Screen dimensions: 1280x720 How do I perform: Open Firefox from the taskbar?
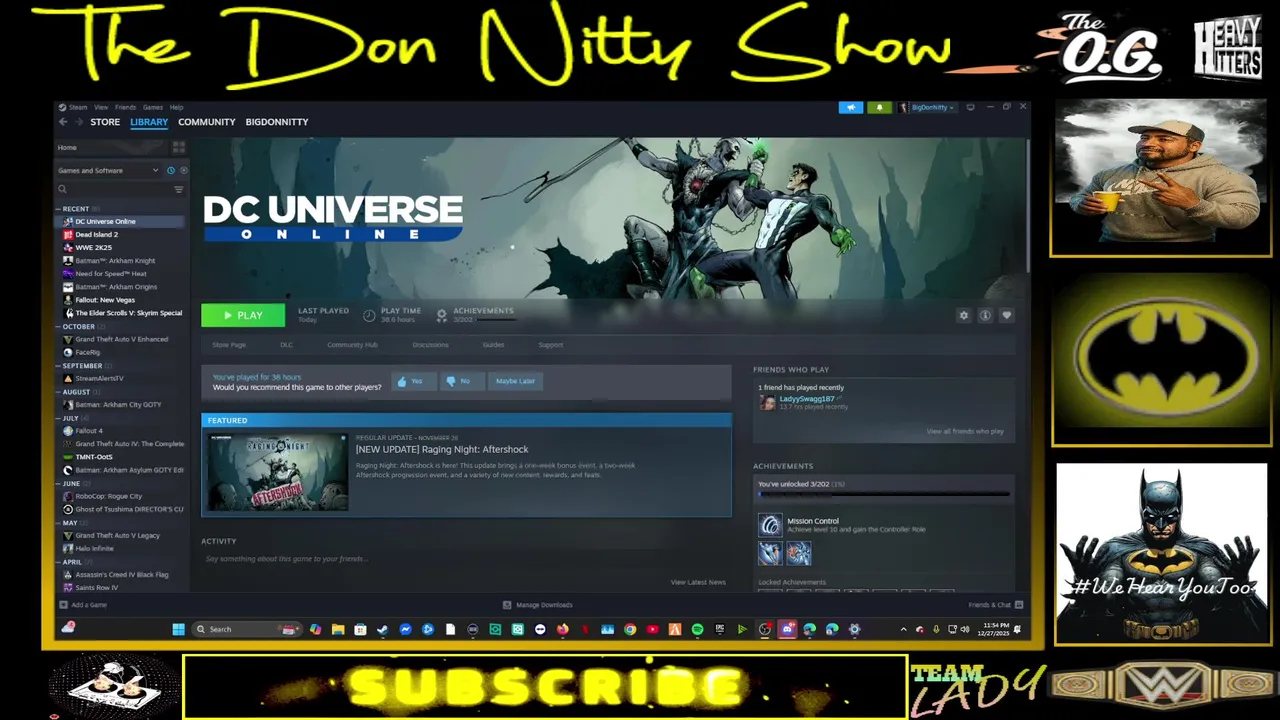562,629
